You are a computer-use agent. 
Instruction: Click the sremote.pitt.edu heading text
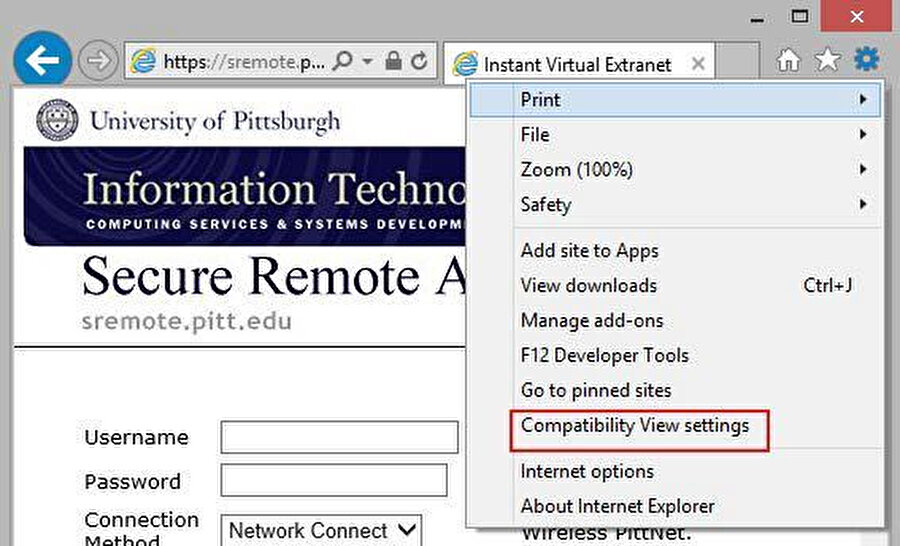pos(187,322)
